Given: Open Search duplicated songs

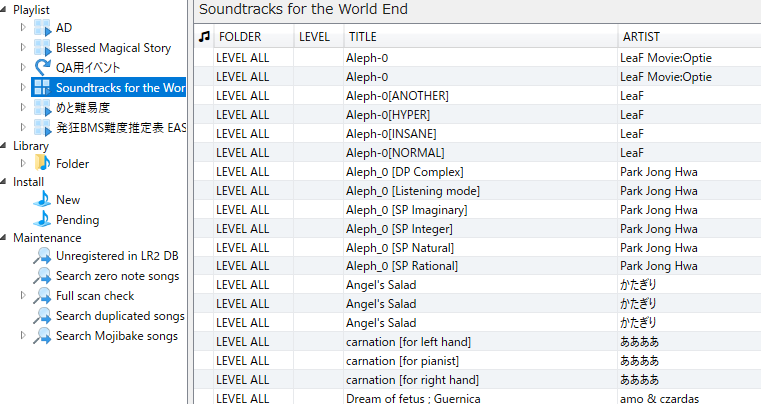Looking at the screenshot, I should tap(120, 316).
